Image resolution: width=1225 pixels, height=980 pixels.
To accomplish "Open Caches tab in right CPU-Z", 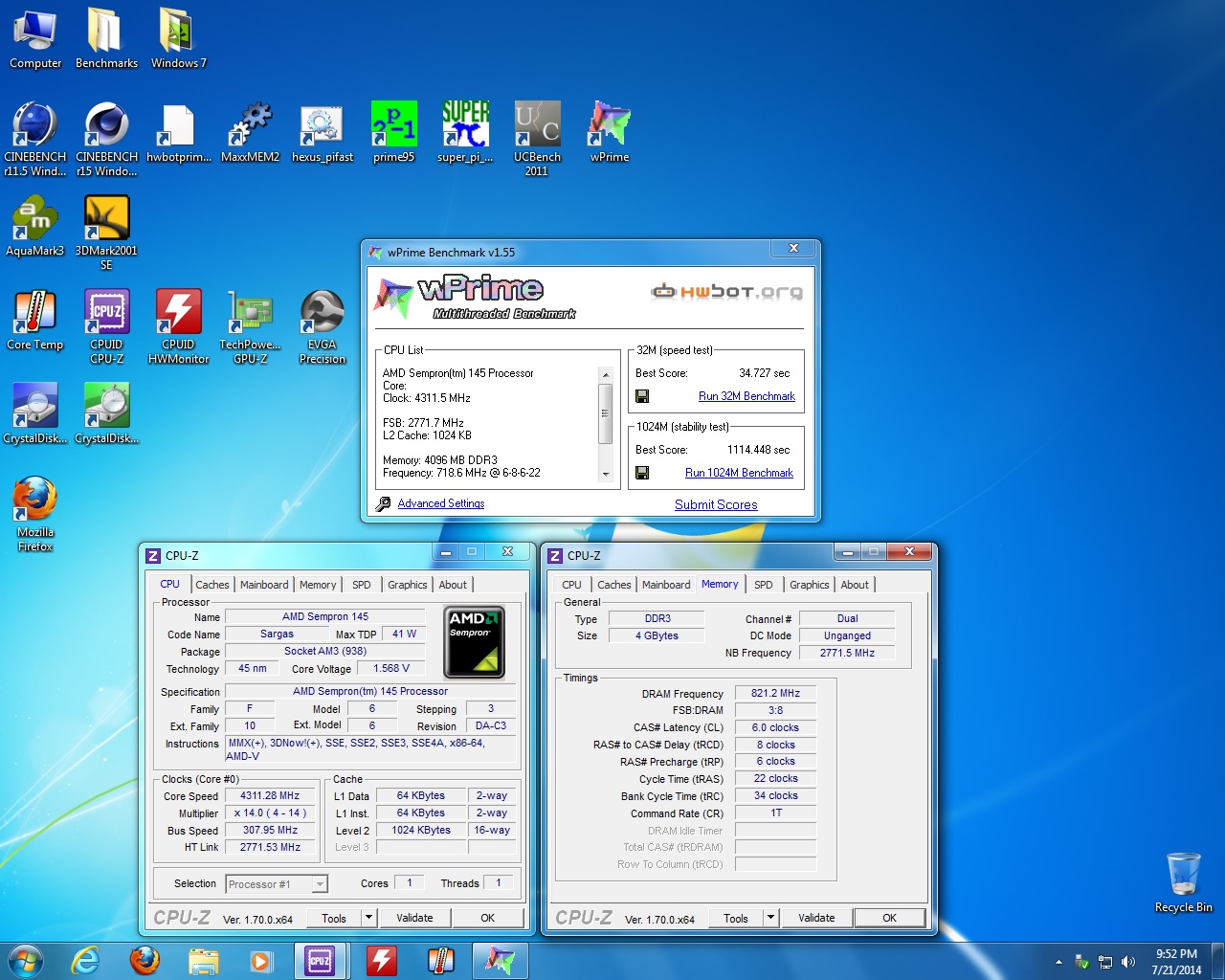I will pos(614,585).
